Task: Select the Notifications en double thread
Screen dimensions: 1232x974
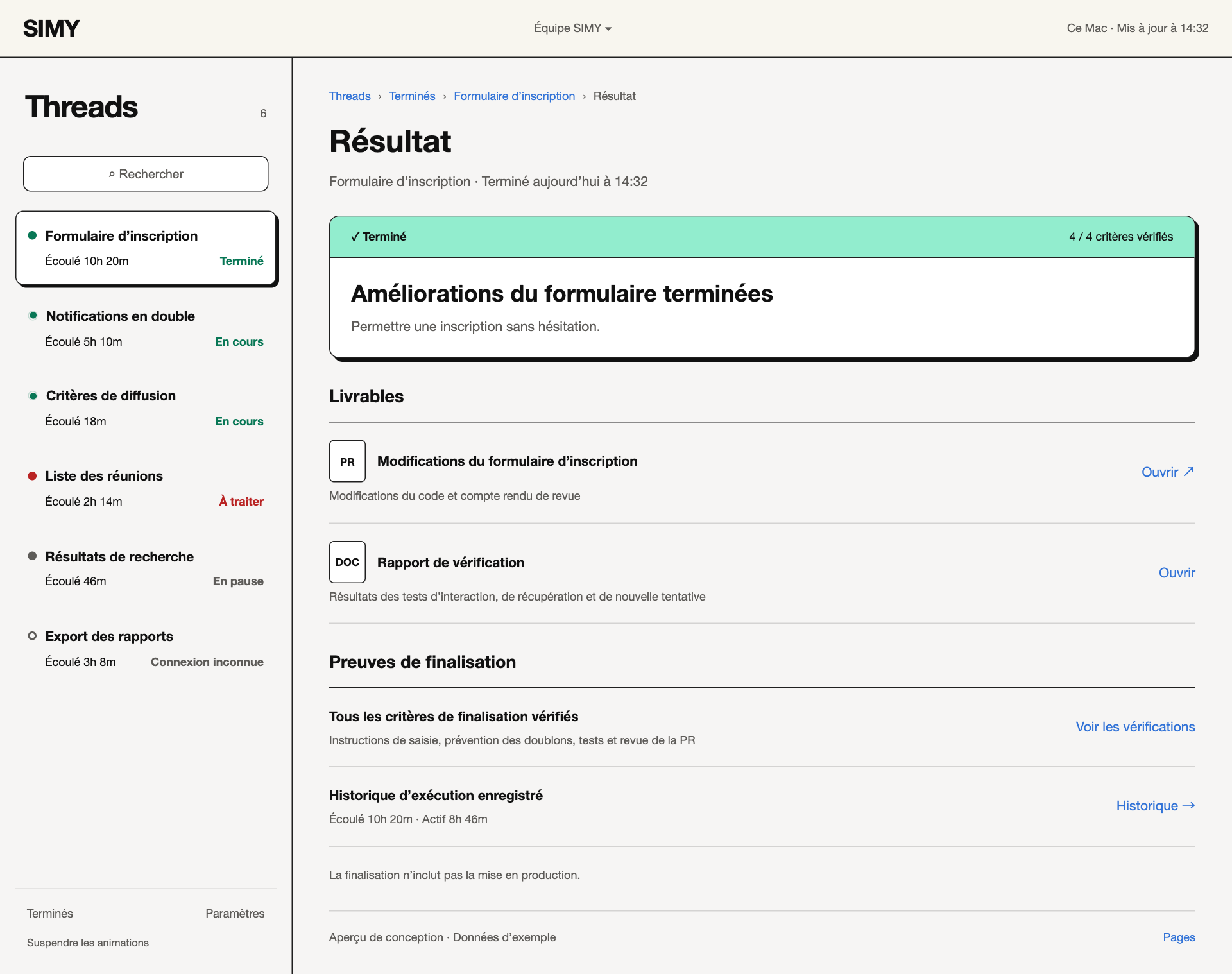Action: point(146,329)
